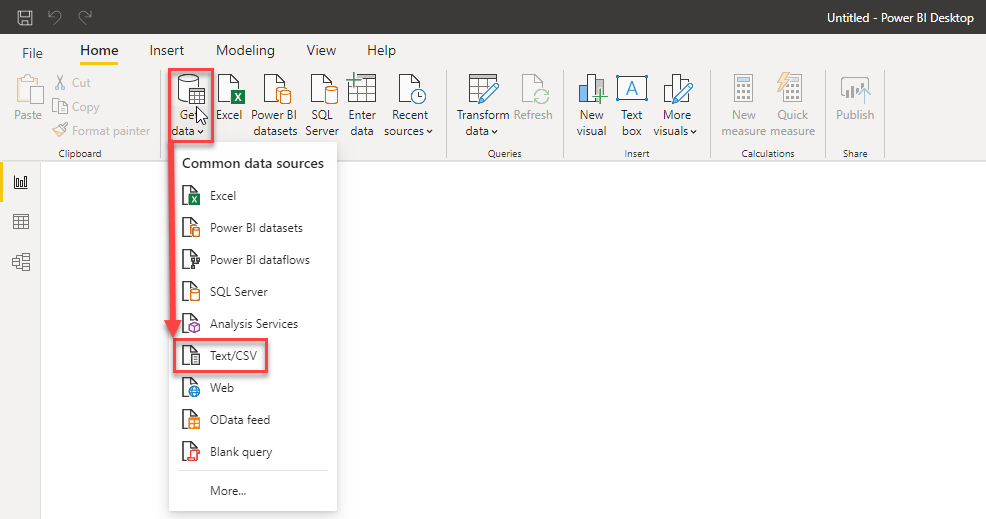
Task: Click the Copy button in Clipboard
Action: tap(76, 106)
